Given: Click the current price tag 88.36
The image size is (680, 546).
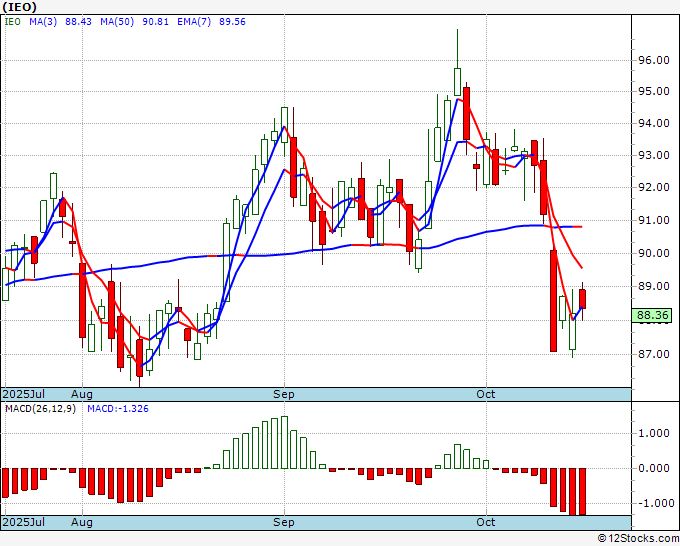Looking at the screenshot, I should 652,315.
